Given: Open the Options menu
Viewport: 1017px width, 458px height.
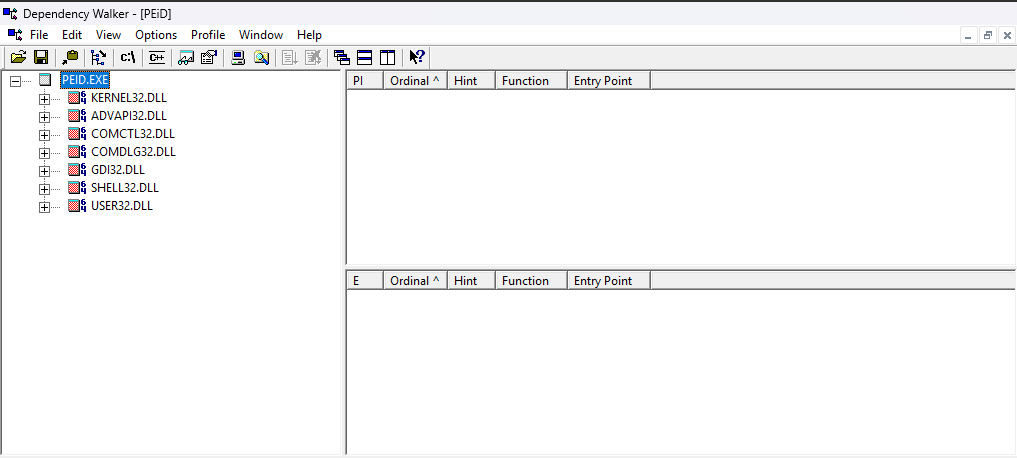Looking at the screenshot, I should (x=156, y=35).
